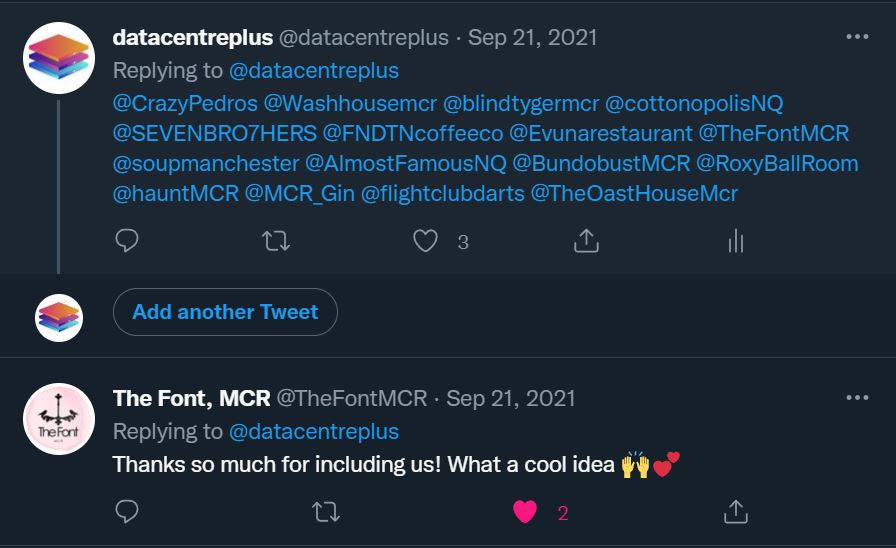
Task: Reply to The Font, MCR tweet
Action: [127, 512]
